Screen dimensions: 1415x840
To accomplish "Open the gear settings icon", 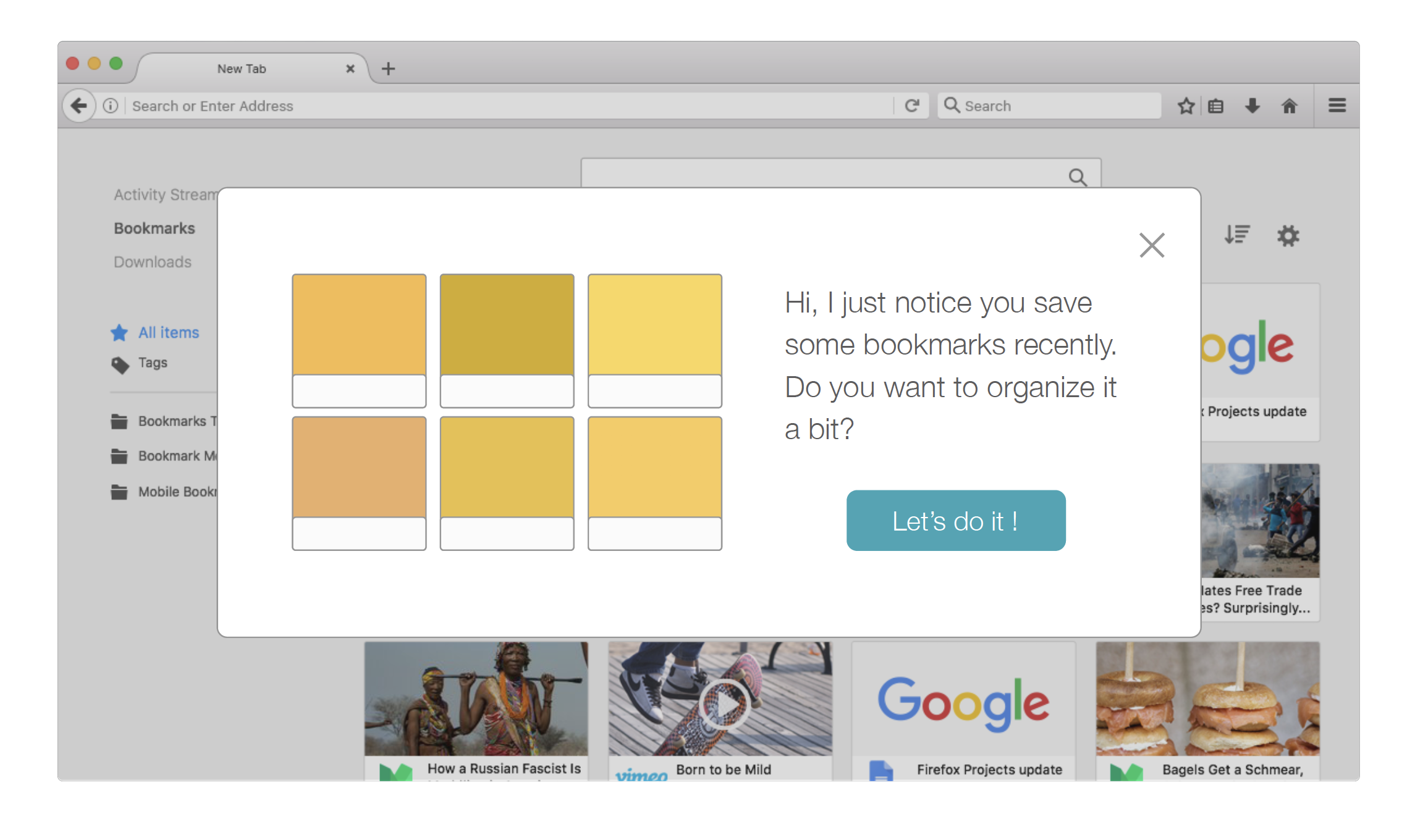I will (1288, 235).
